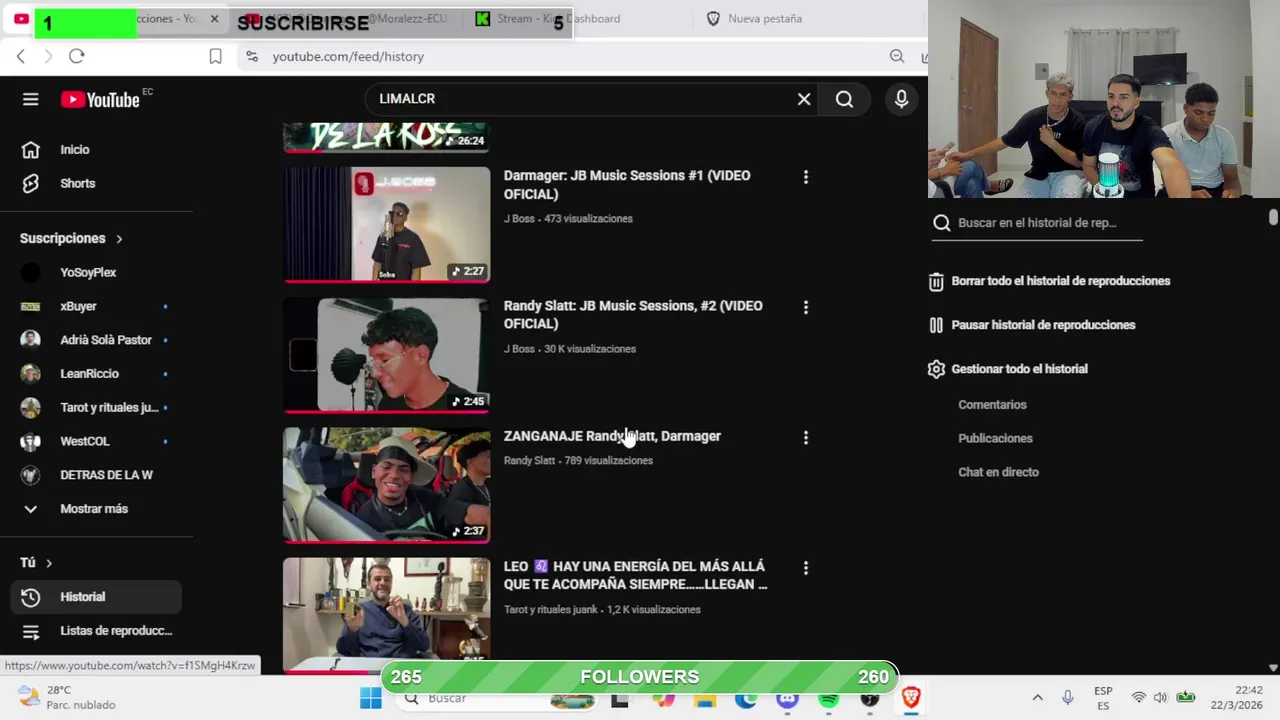The width and height of the screenshot is (1280, 720).
Task: Play LEO tarot video thumbnail
Action: (387, 615)
